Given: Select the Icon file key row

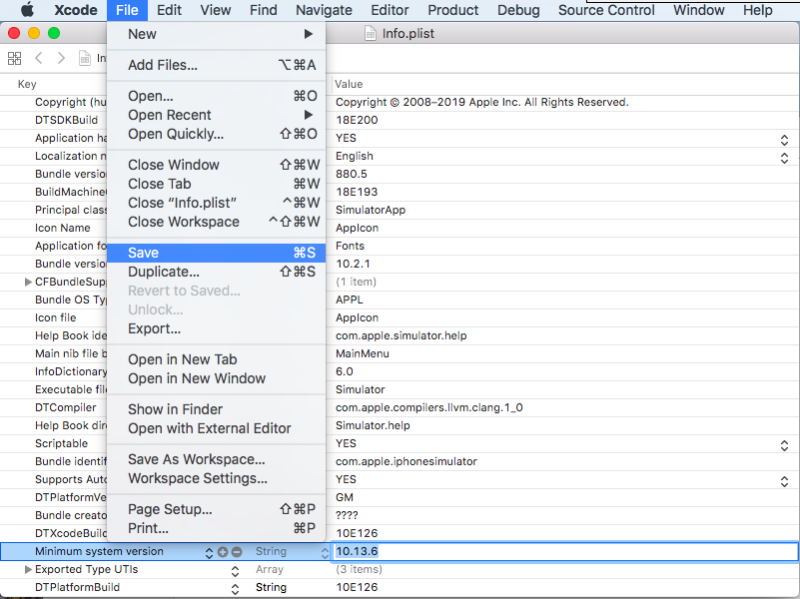Looking at the screenshot, I should (x=55, y=318).
